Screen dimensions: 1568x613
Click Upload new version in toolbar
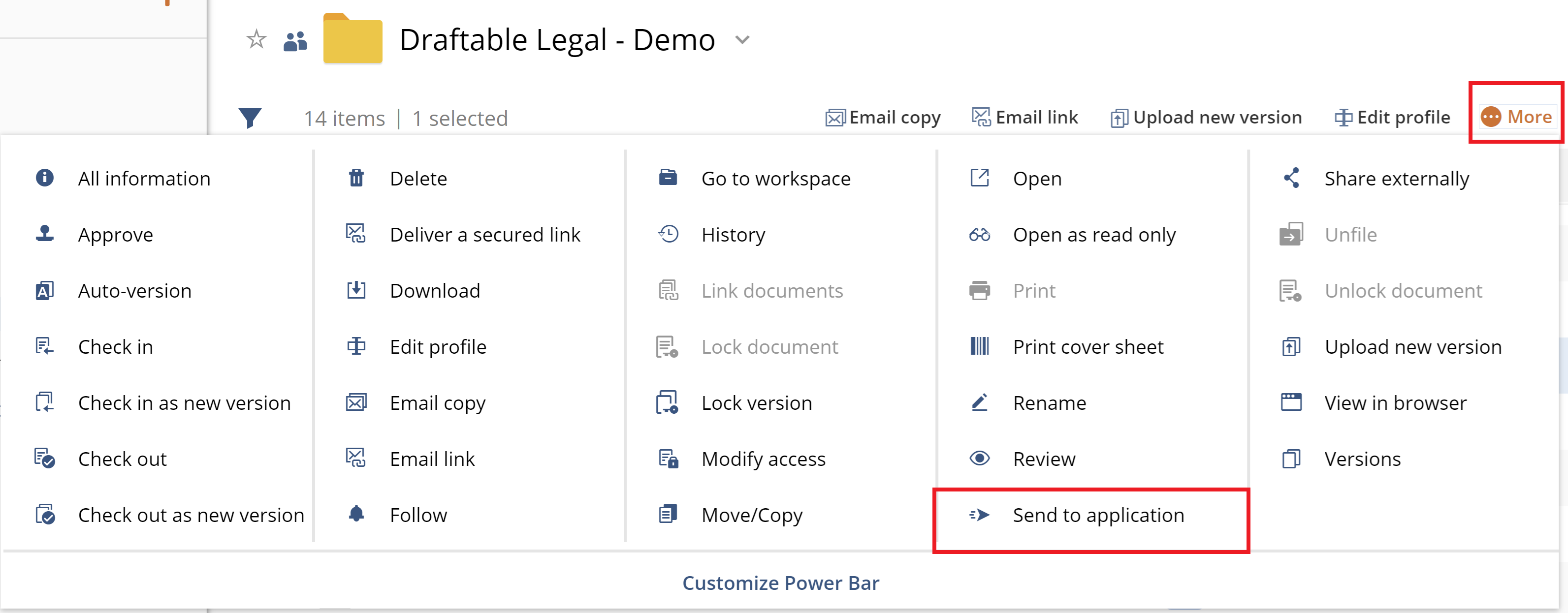[x=1206, y=118]
